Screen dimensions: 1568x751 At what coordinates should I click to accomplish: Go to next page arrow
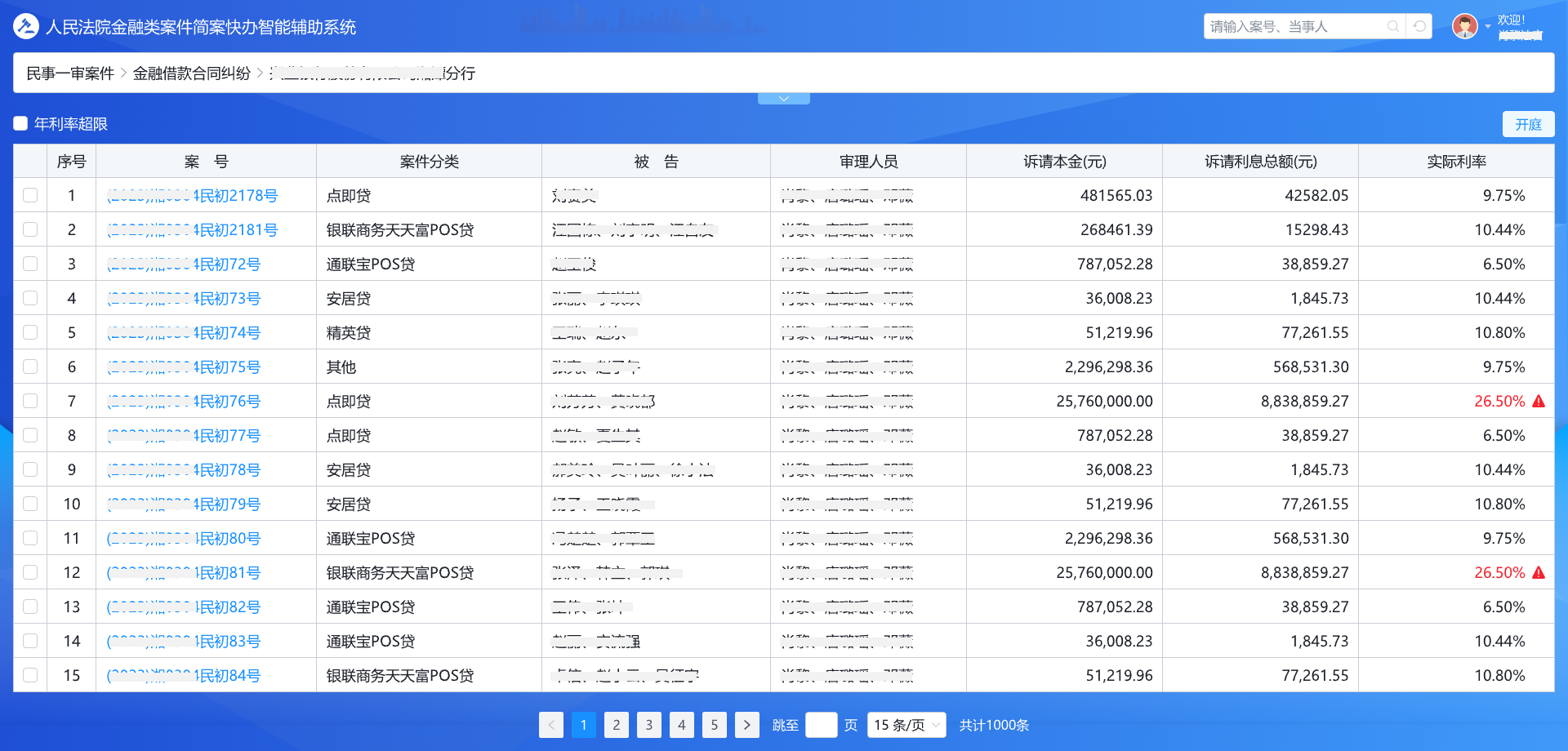[746, 725]
